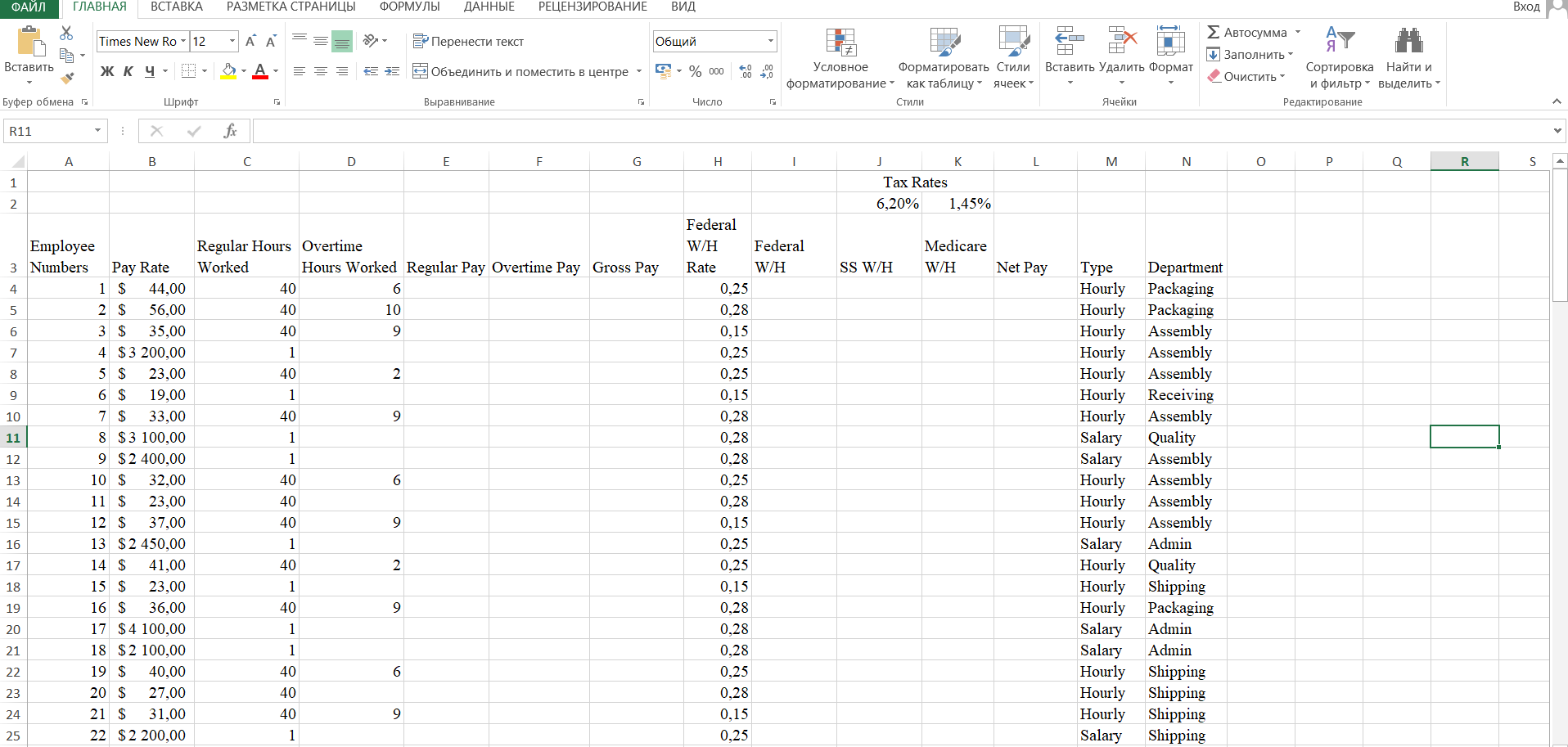Apply yellow fill color swatch
1568x747 pixels.
(228, 71)
